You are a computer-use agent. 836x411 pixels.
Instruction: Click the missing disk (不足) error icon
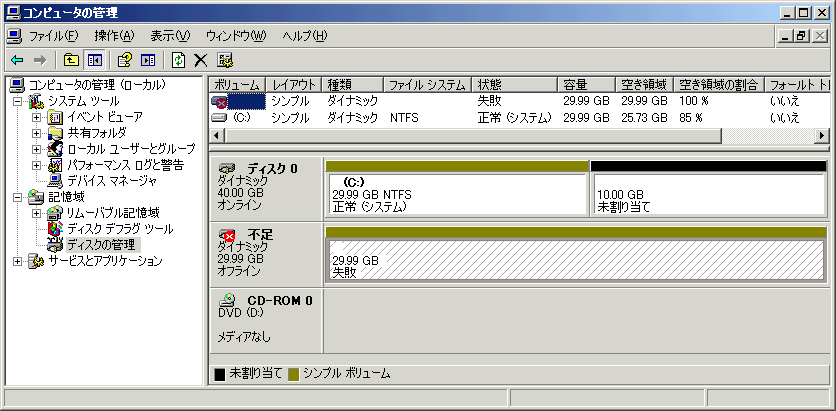pos(228,234)
